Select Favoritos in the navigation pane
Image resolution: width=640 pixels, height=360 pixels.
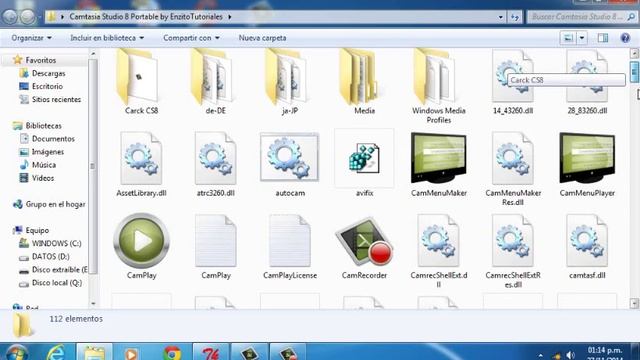coord(40,60)
